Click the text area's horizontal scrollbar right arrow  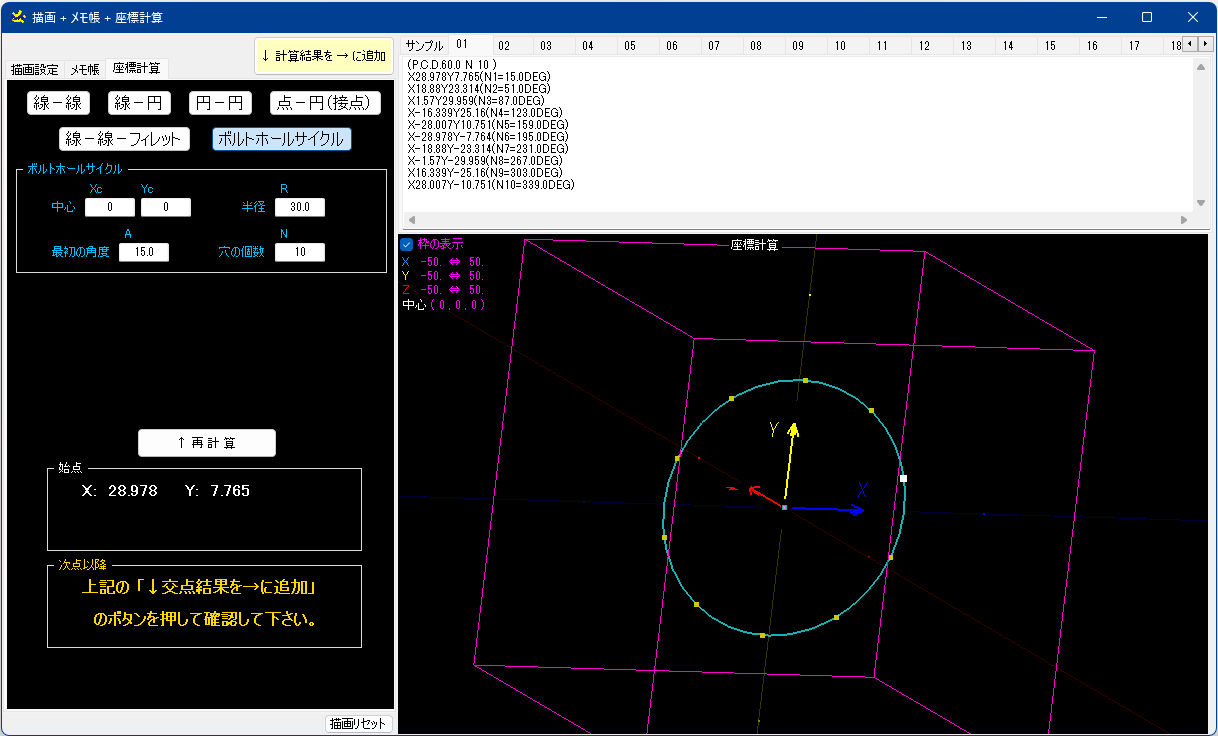[1184, 220]
